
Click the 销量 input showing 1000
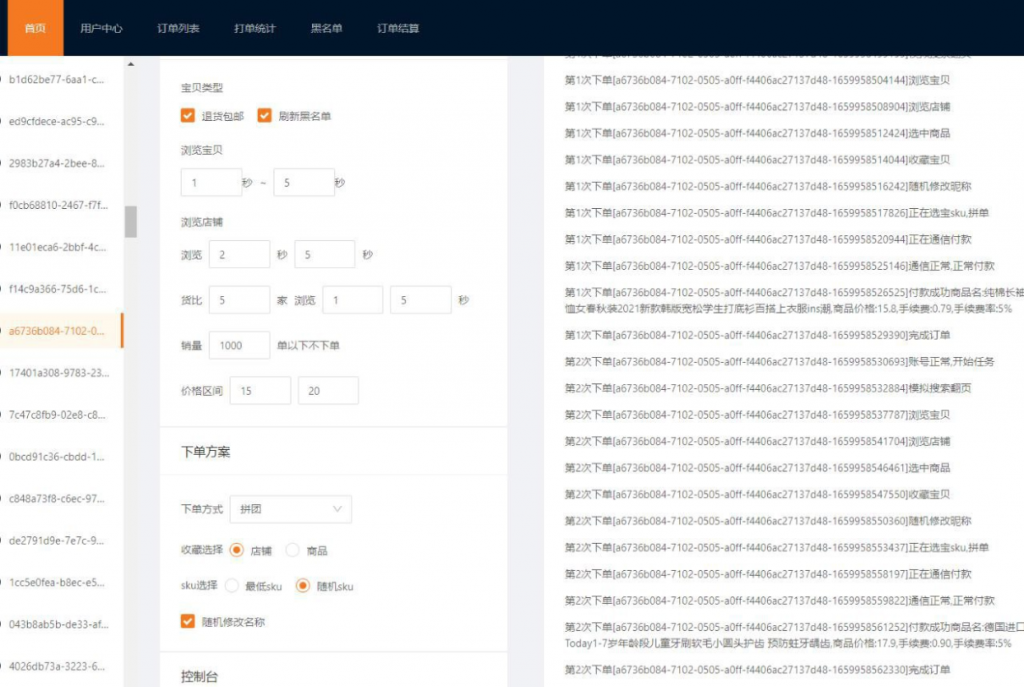click(x=239, y=345)
